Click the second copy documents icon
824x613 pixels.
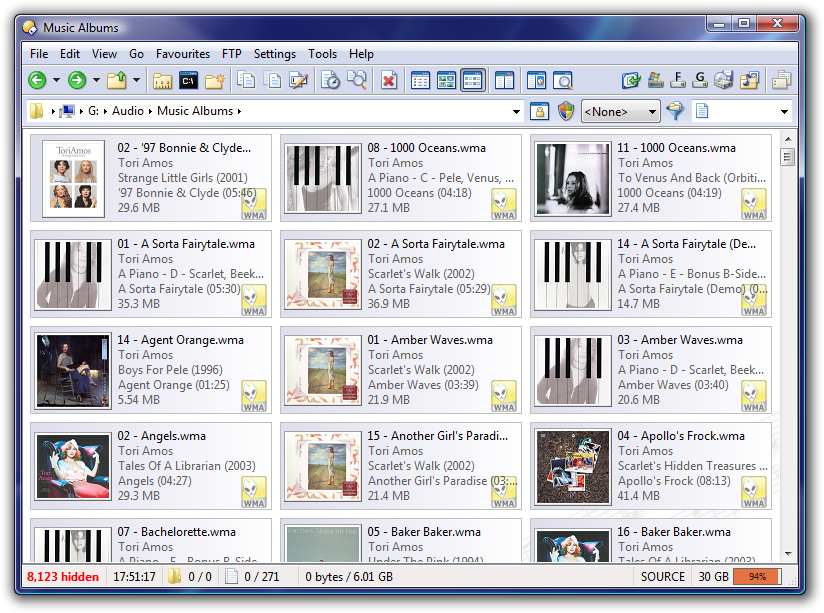272,80
